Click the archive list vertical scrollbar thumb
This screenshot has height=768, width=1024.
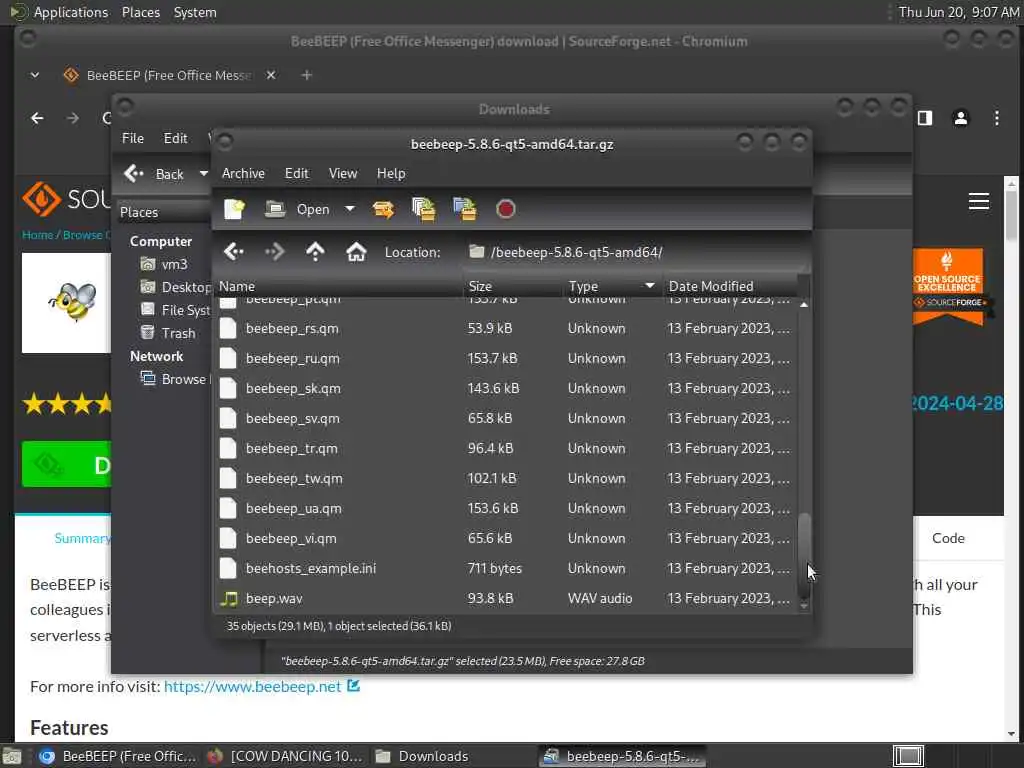[x=804, y=554]
